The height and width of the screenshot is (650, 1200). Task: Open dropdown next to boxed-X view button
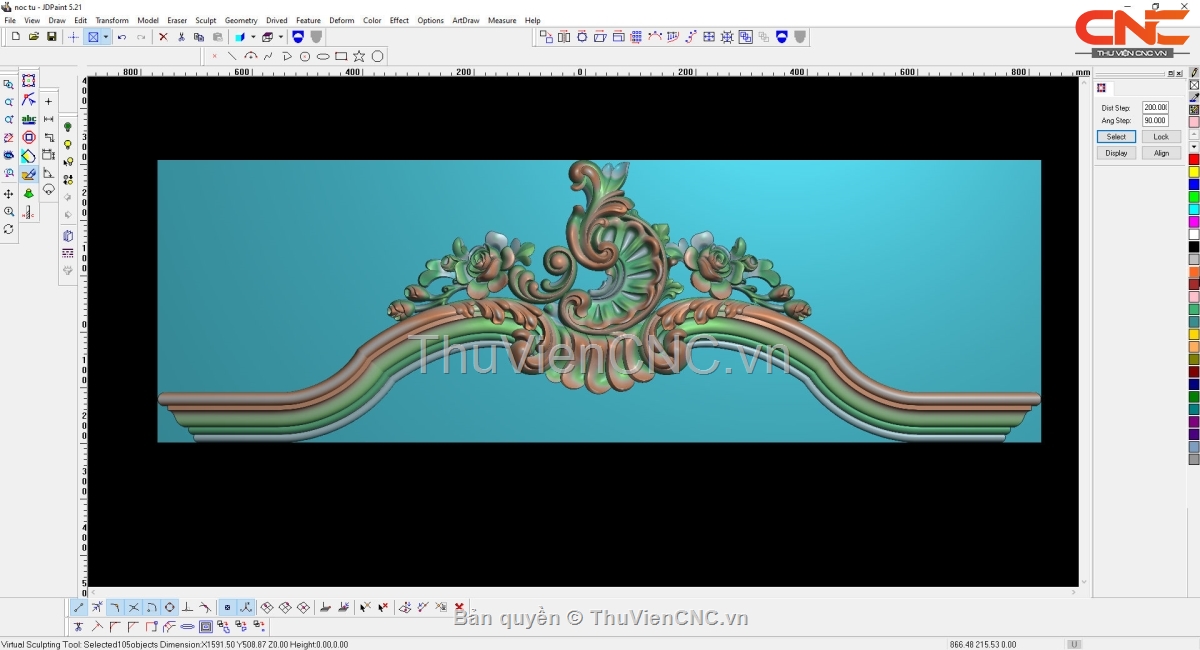click(x=106, y=37)
